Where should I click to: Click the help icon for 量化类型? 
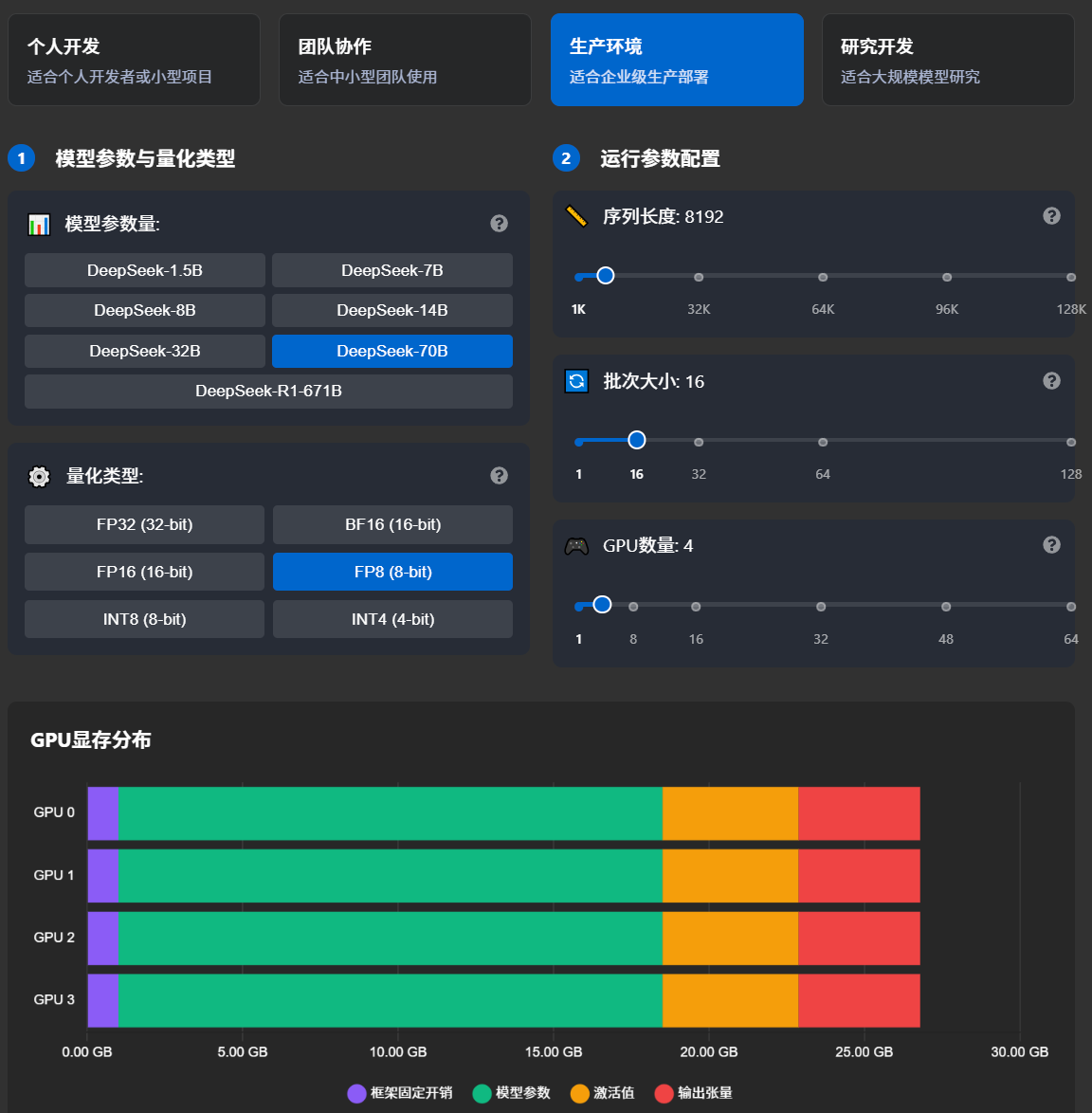click(x=499, y=476)
